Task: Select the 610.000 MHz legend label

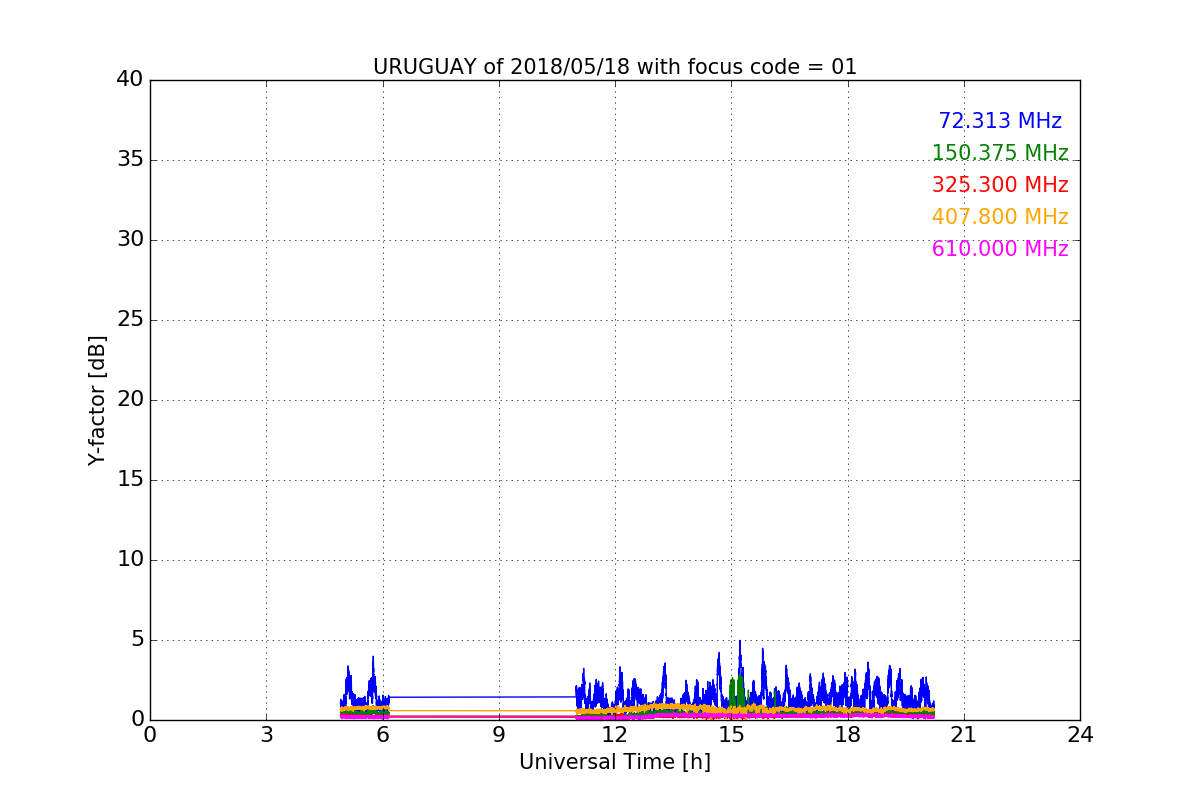Action: pyautogui.click(x=1000, y=249)
